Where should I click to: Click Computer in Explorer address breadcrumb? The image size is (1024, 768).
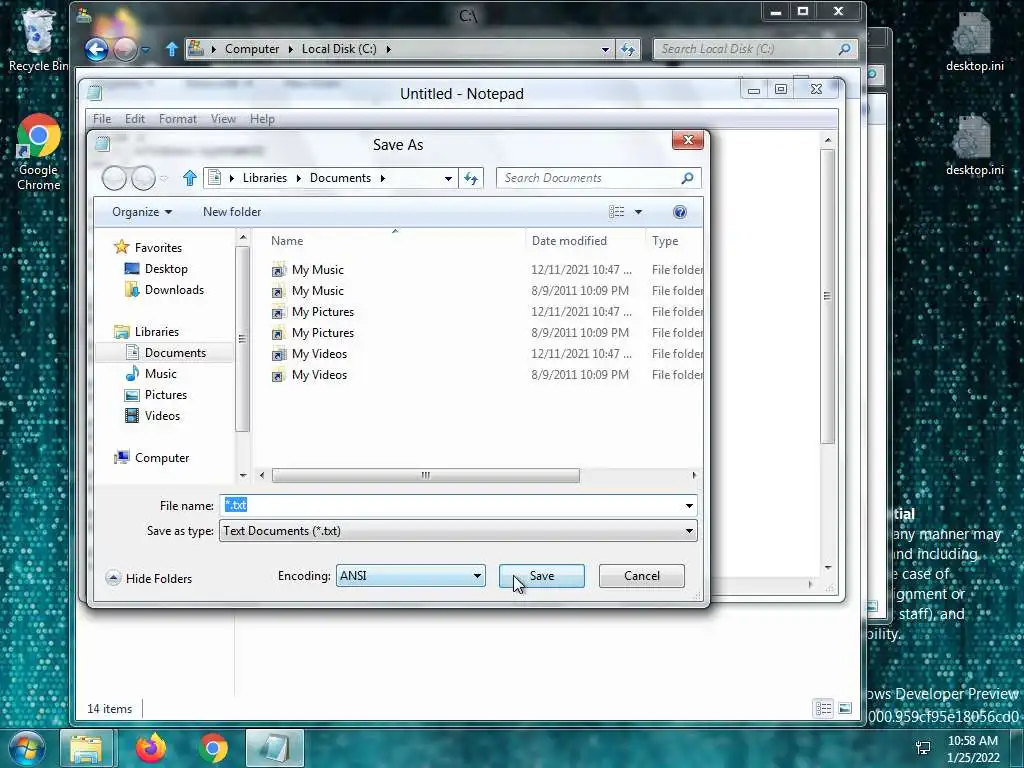pos(251,49)
